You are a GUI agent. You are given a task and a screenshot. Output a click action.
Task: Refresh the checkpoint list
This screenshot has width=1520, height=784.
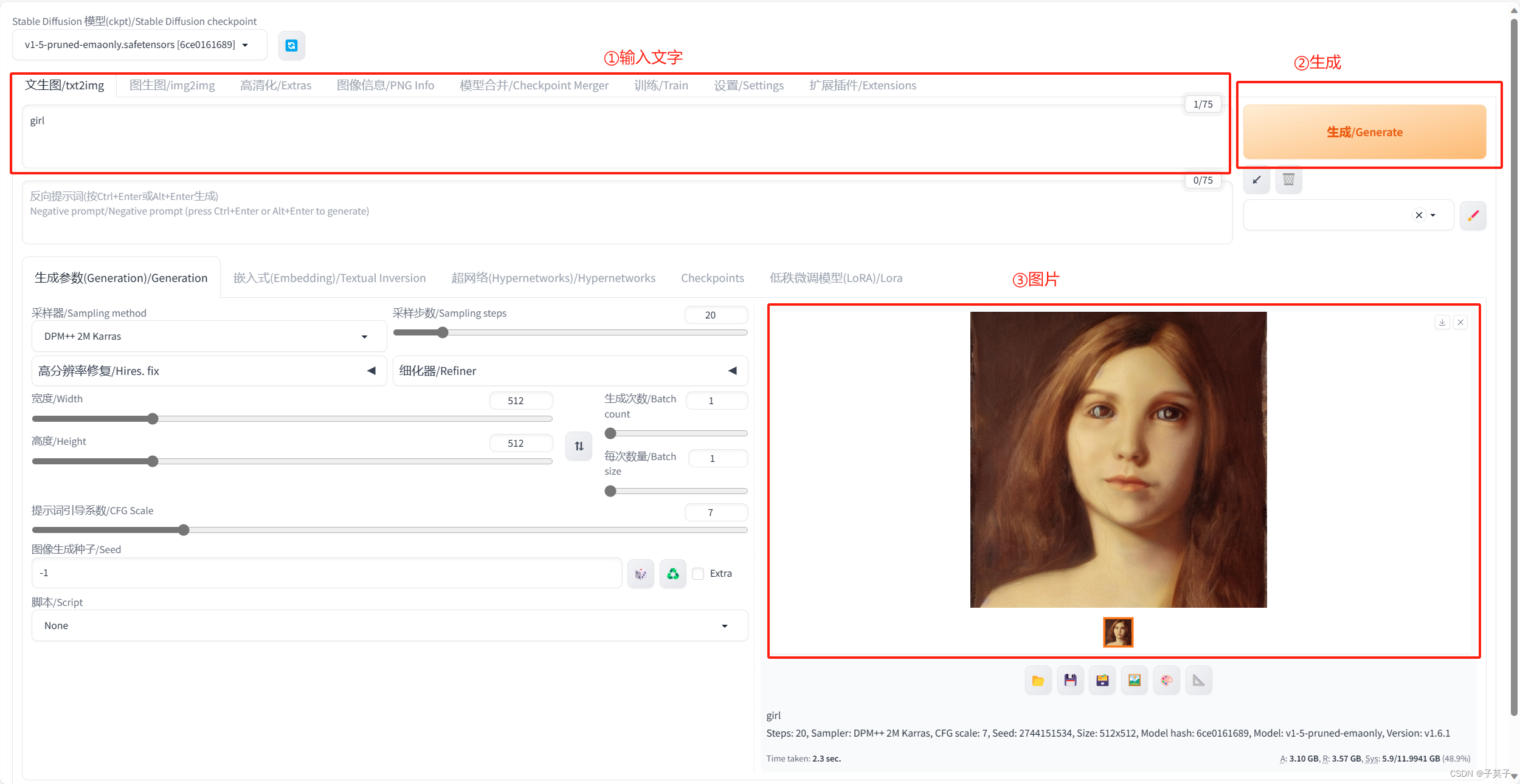tap(291, 45)
